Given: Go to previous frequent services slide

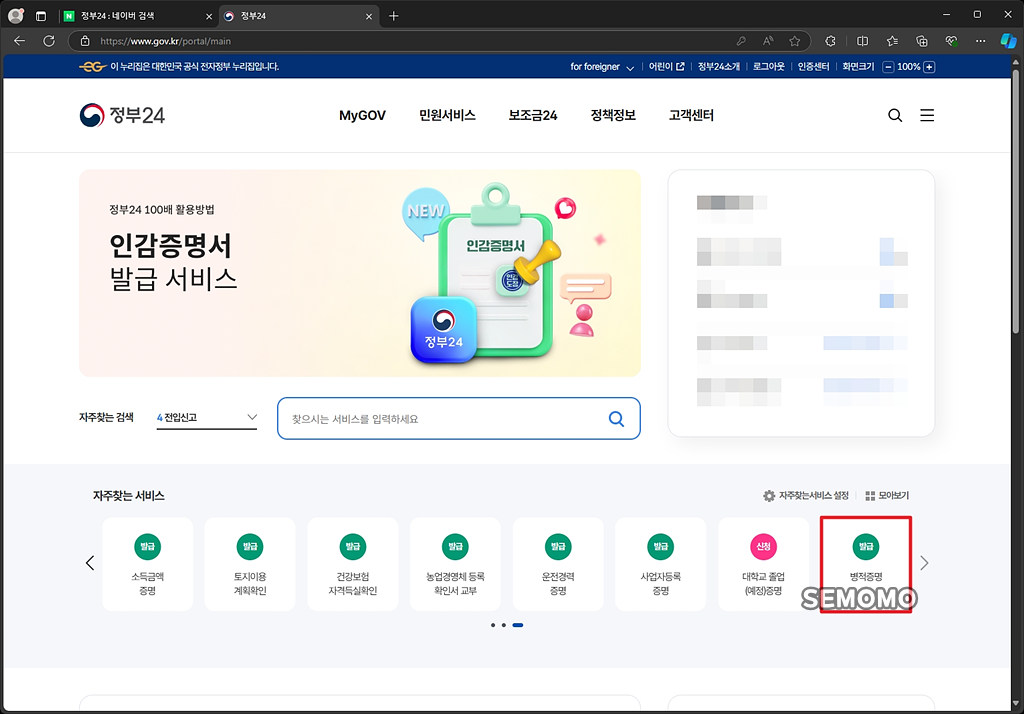Looking at the screenshot, I should coord(90,563).
